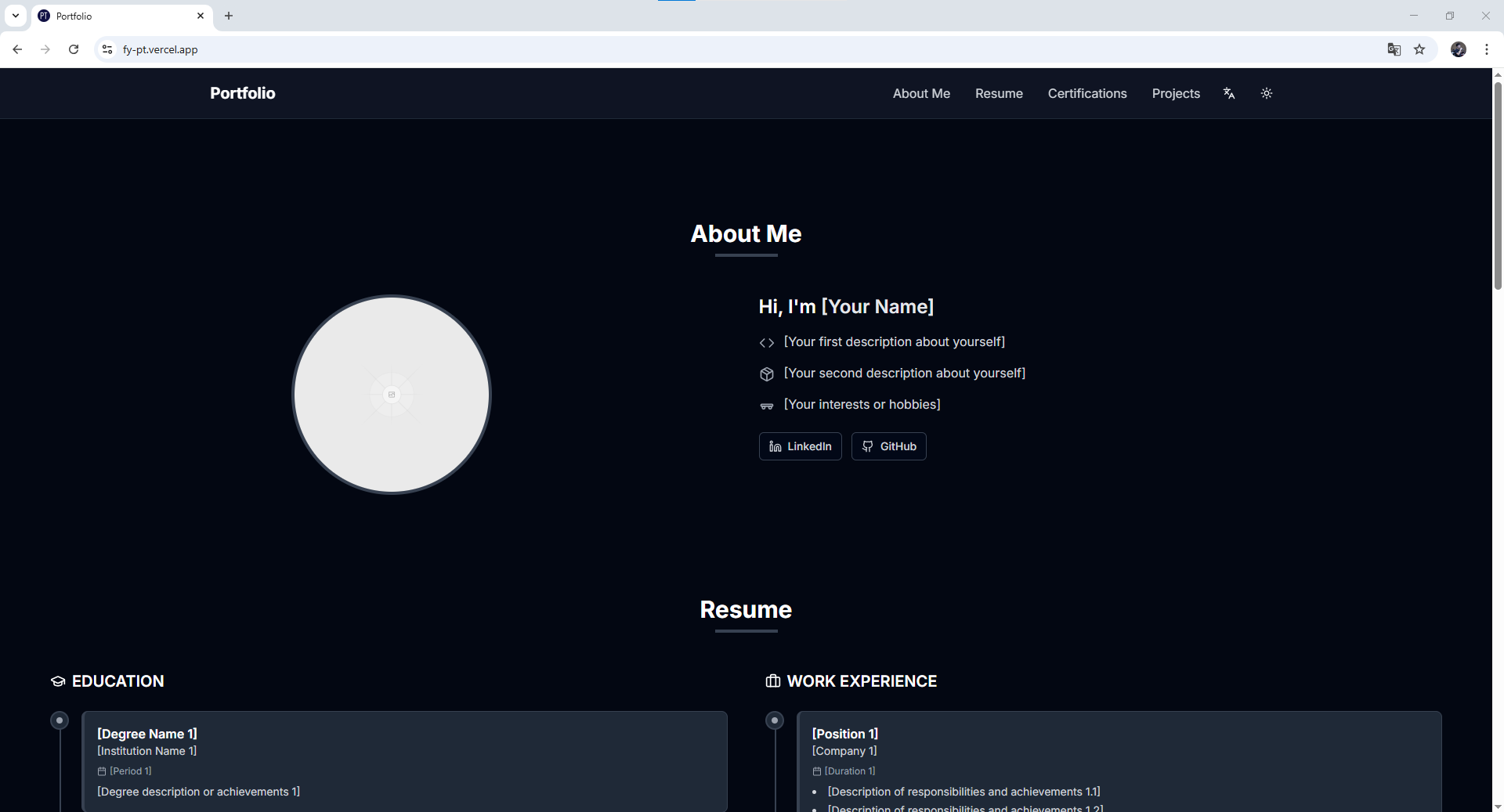
Task: Toggle the light theme with sun icon
Action: pyautogui.click(x=1267, y=93)
